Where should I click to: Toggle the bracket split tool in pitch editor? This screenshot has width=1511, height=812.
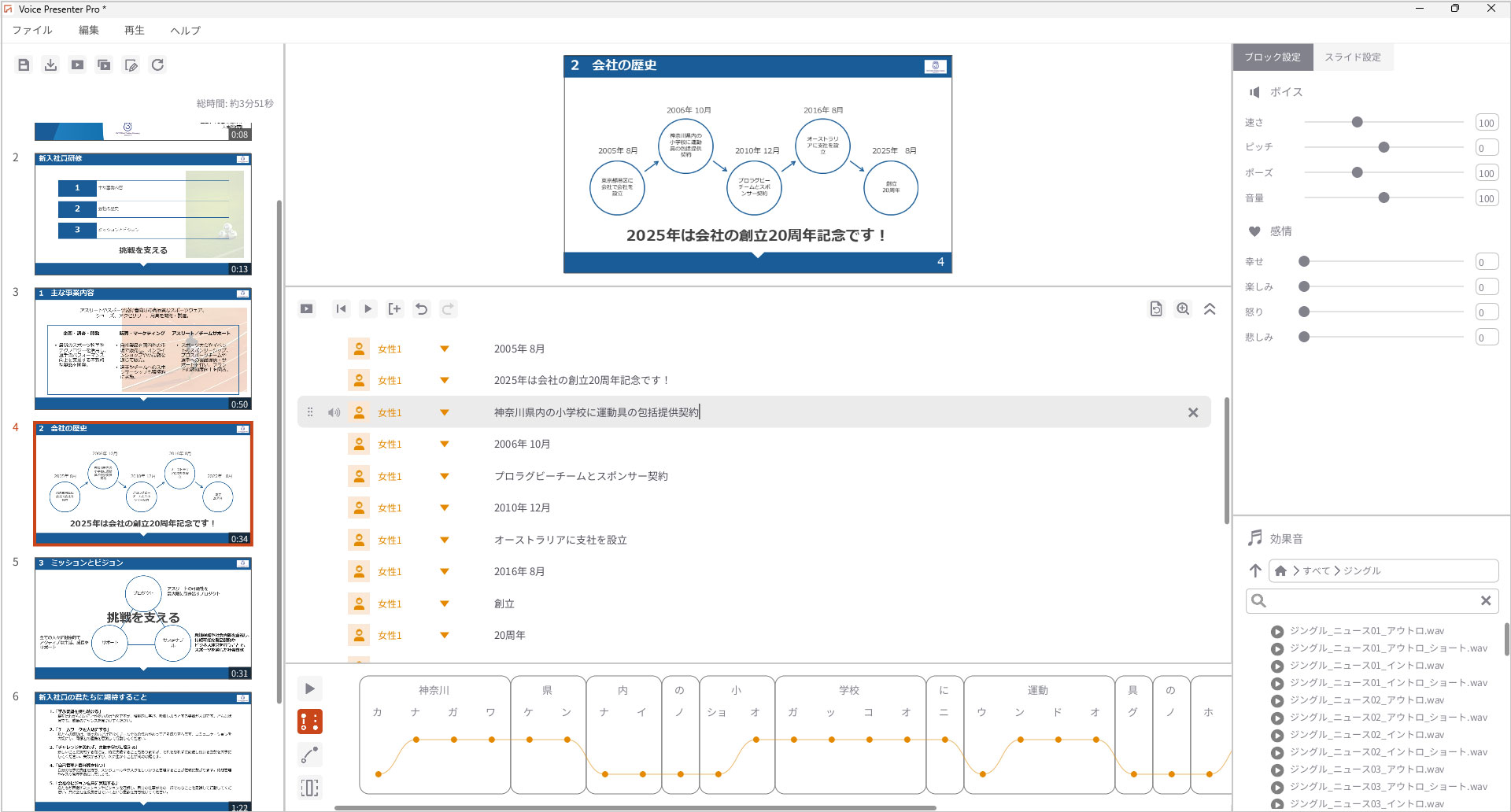[x=309, y=788]
